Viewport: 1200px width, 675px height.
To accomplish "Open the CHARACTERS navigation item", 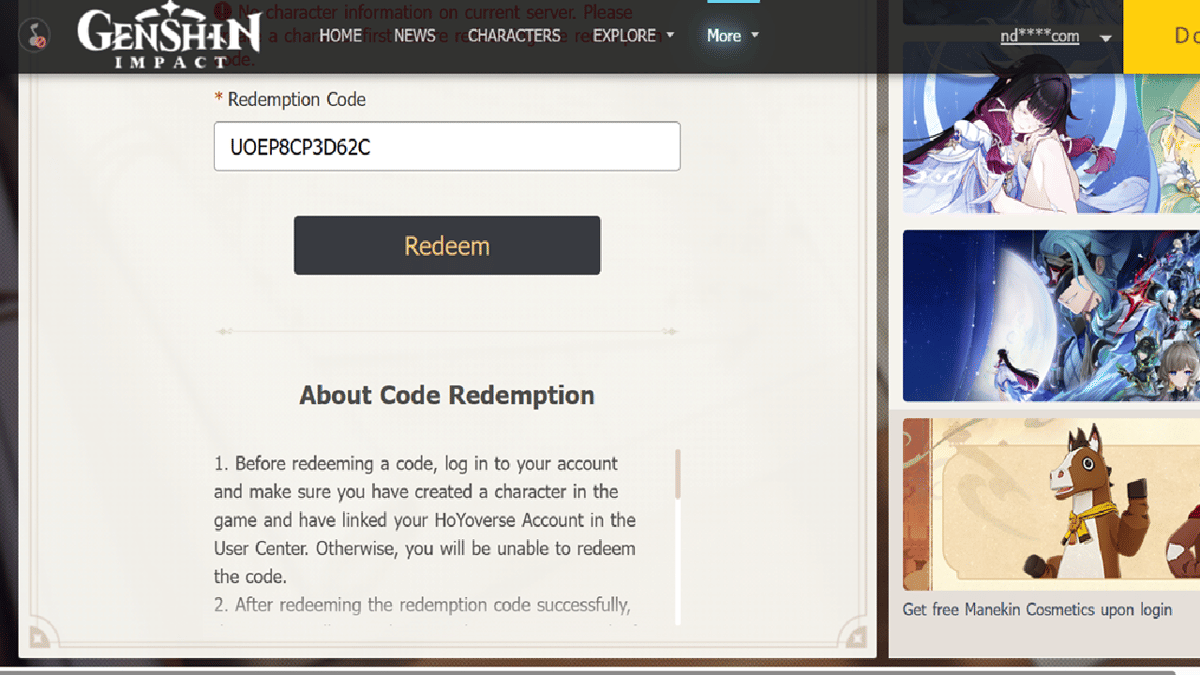I will pyautogui.click(x=514, y=35).
